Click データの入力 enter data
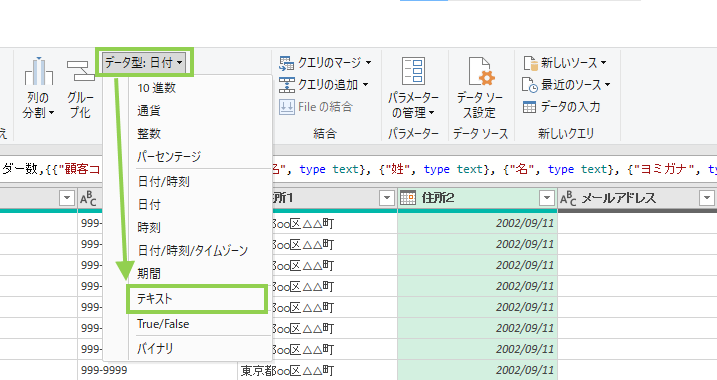The height and width of the screenshot is (380, 717). [561, 107]
